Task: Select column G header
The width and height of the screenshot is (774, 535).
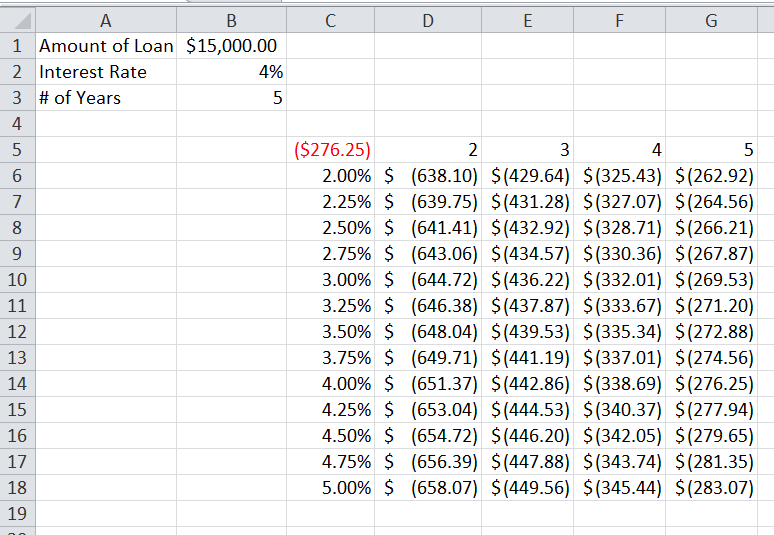Action: coord(711,19)
